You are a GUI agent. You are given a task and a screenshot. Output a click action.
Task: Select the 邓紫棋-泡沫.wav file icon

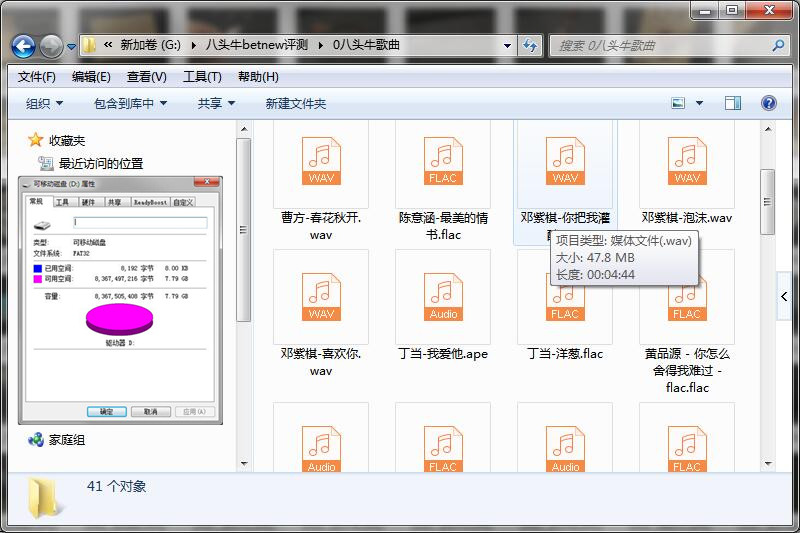click(x=687, y=161)
